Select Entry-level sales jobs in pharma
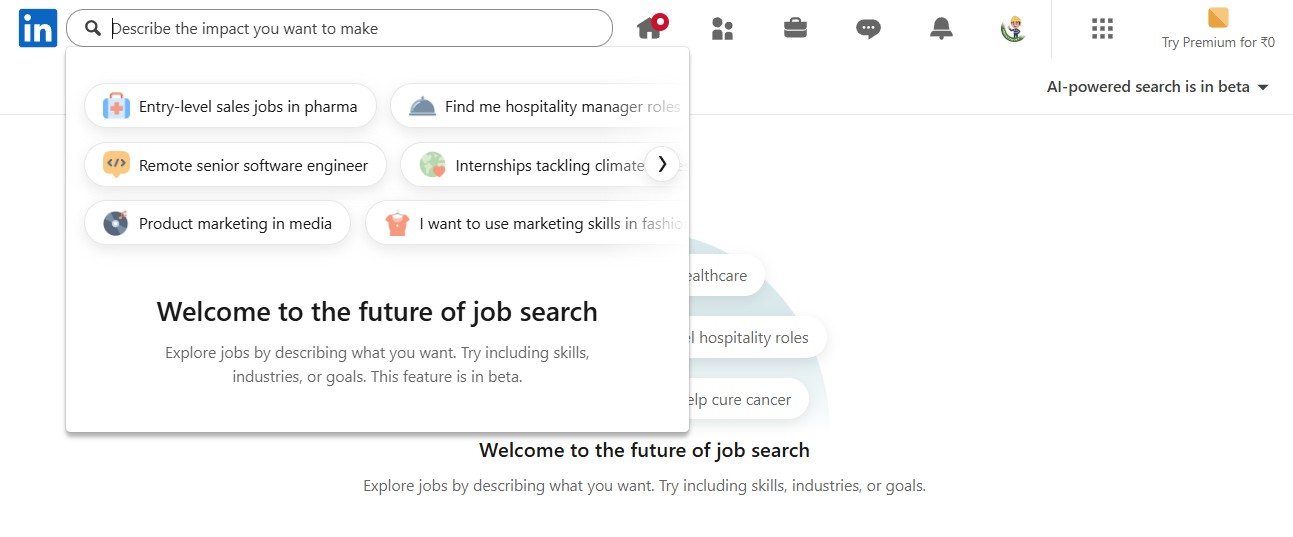The height and width of the screenshot is (537, 1293). tap(230, 106)
